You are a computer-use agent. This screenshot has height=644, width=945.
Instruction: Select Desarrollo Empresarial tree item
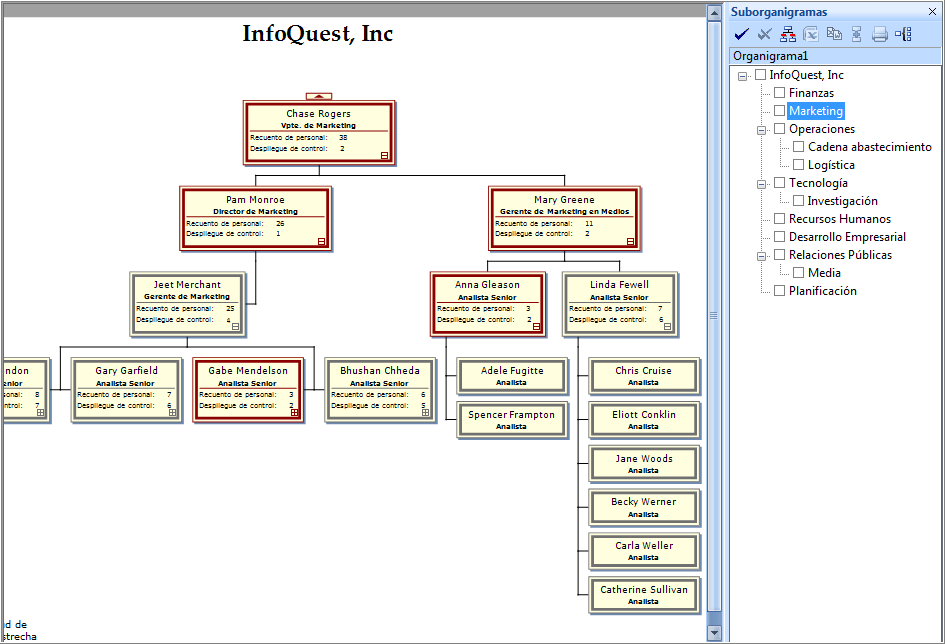[x=846, y=237]
